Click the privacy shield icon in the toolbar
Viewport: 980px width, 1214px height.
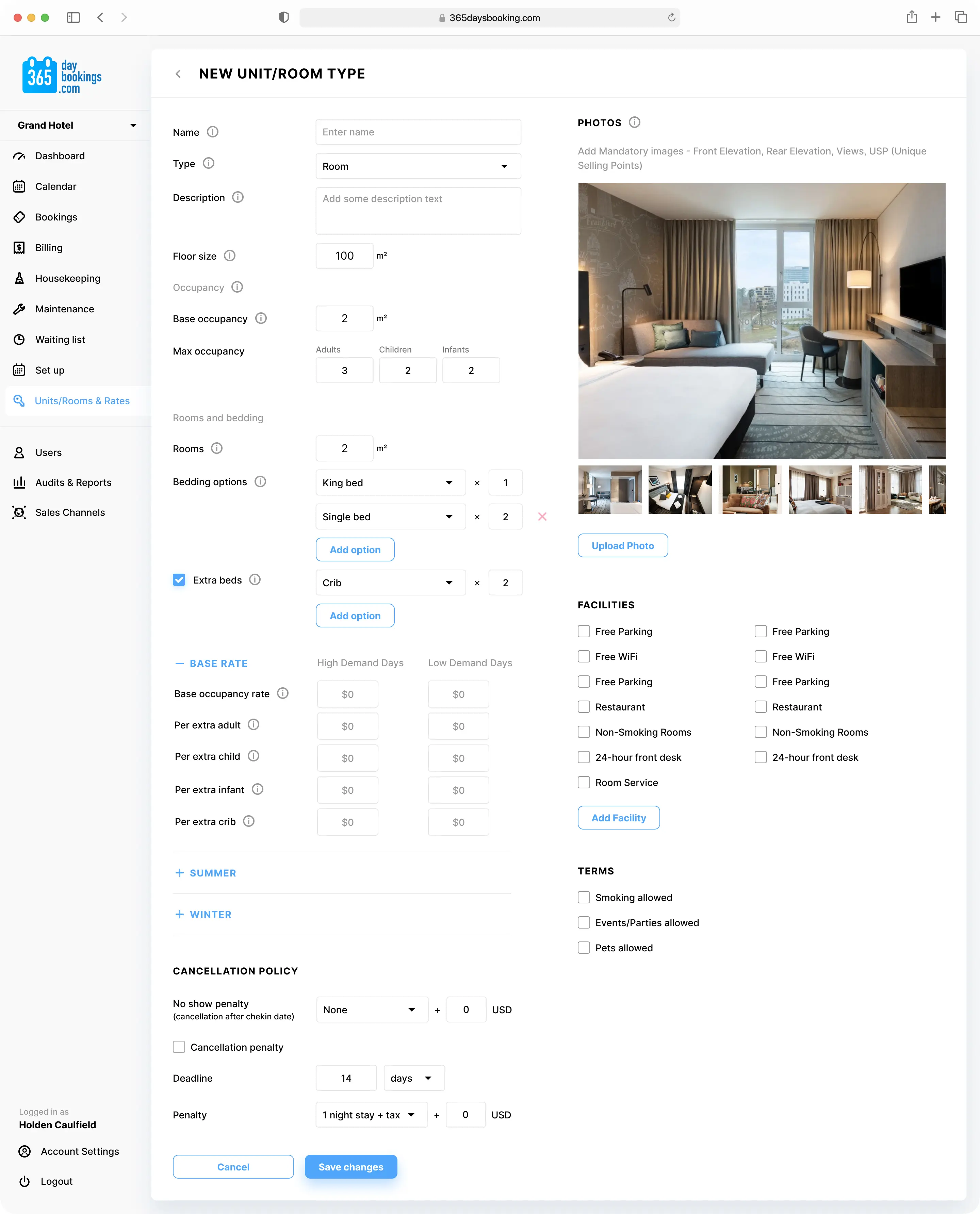(284, 17)
